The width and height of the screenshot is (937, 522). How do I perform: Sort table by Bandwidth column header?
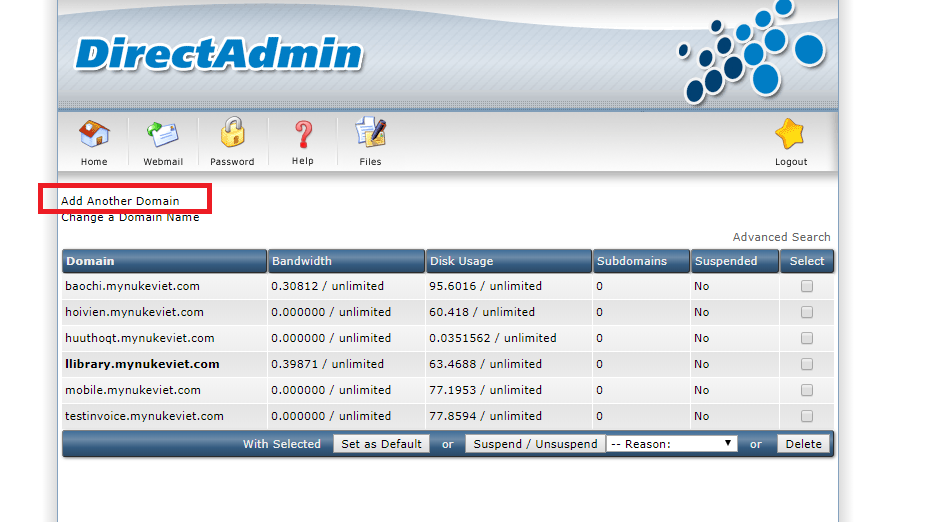pos(301,261)
